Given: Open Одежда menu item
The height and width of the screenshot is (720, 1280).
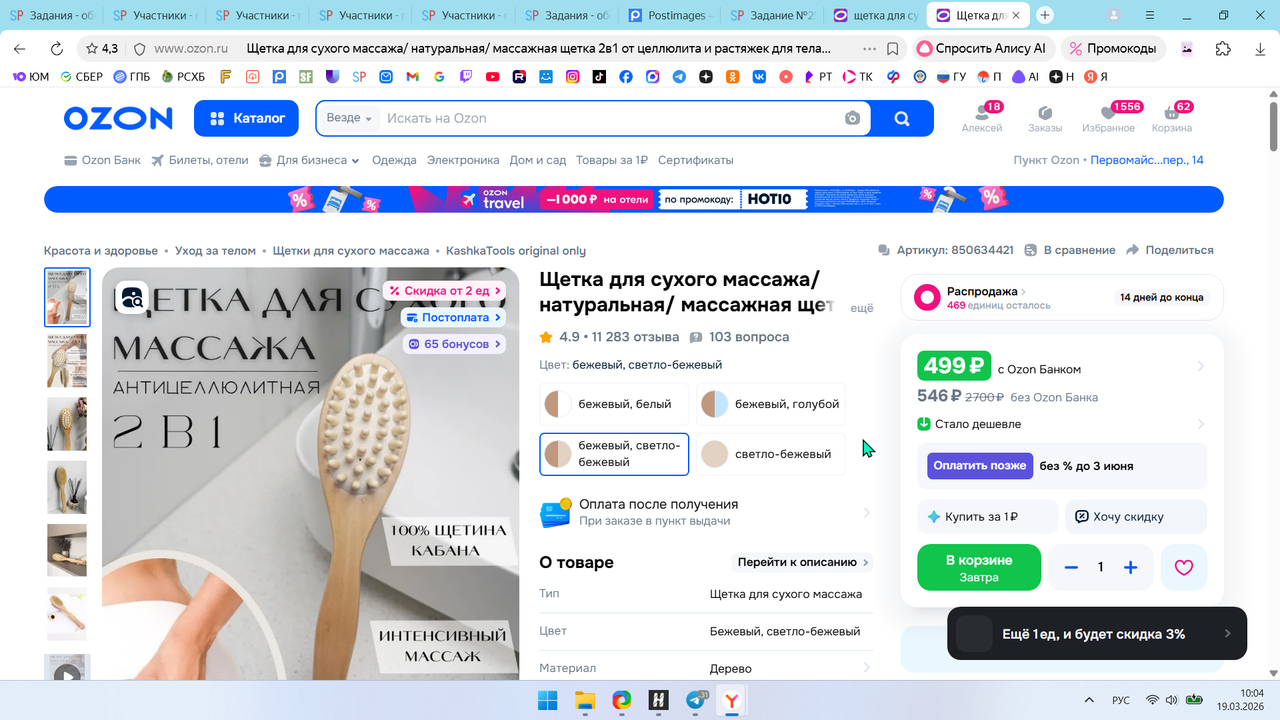Looking at the screenshot, I should [394, 160].
